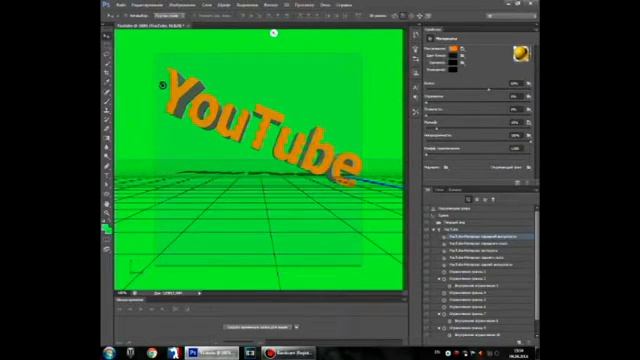Screen dimensions: 640x360
Task: Open the Фильтр menu
Action: (270, 5)
